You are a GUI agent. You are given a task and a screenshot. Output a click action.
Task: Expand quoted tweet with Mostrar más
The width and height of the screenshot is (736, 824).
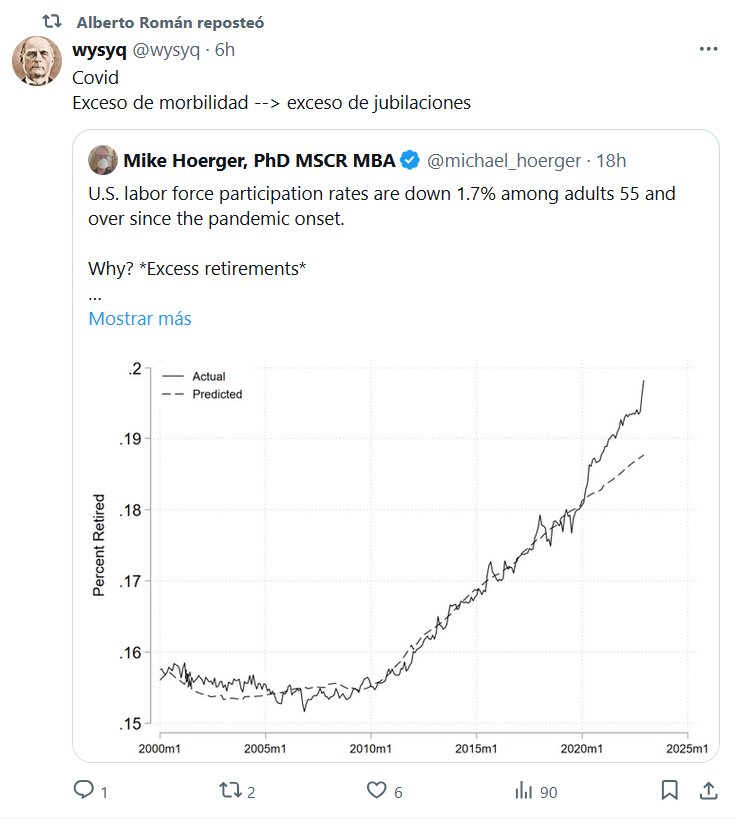click(140, 319)
